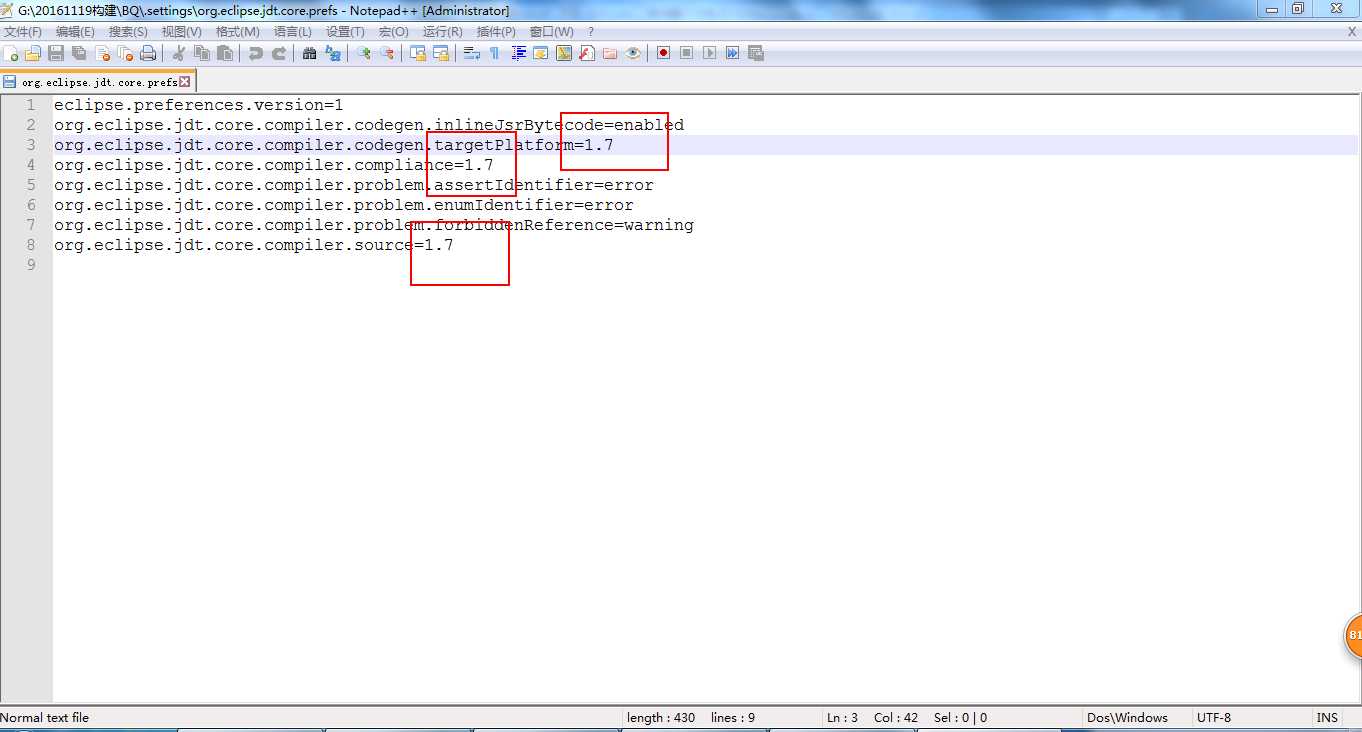1362x732 pixels.
Task: Click the Redo arrow icon
Action: coord(279,53)
